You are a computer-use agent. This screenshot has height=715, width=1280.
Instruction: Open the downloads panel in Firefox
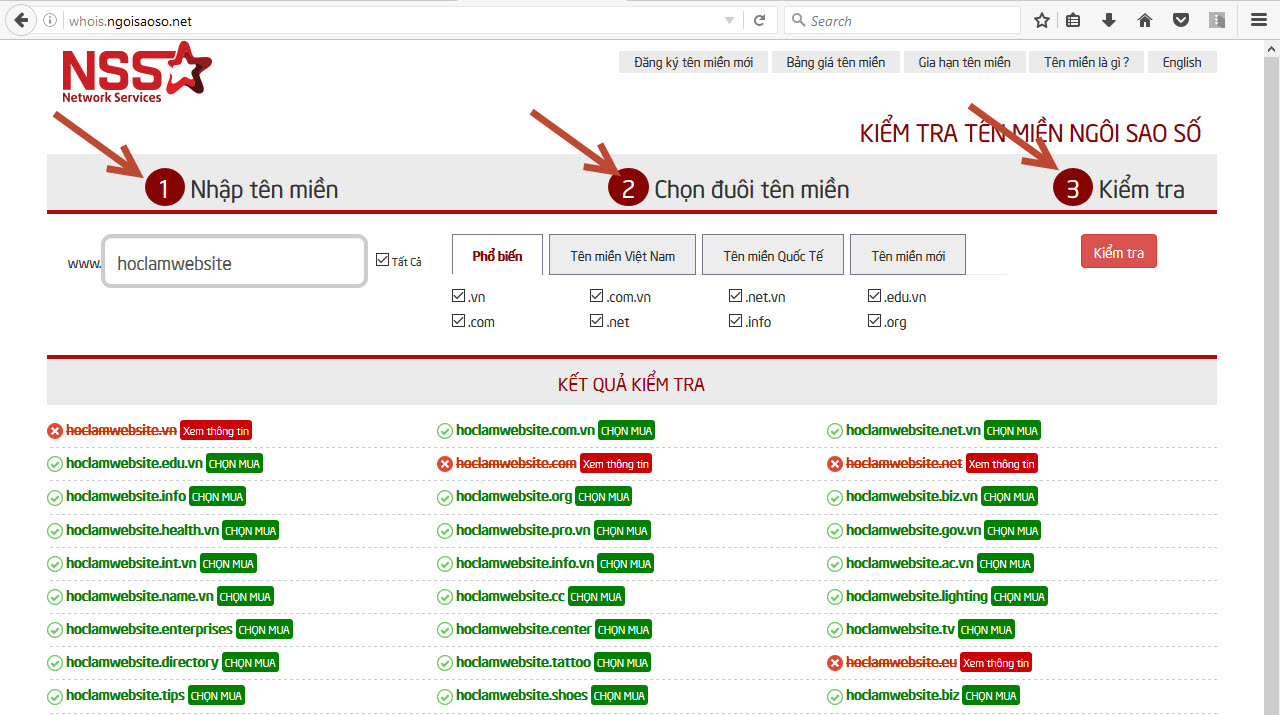pyautogui.click(x=1109, y=20)
